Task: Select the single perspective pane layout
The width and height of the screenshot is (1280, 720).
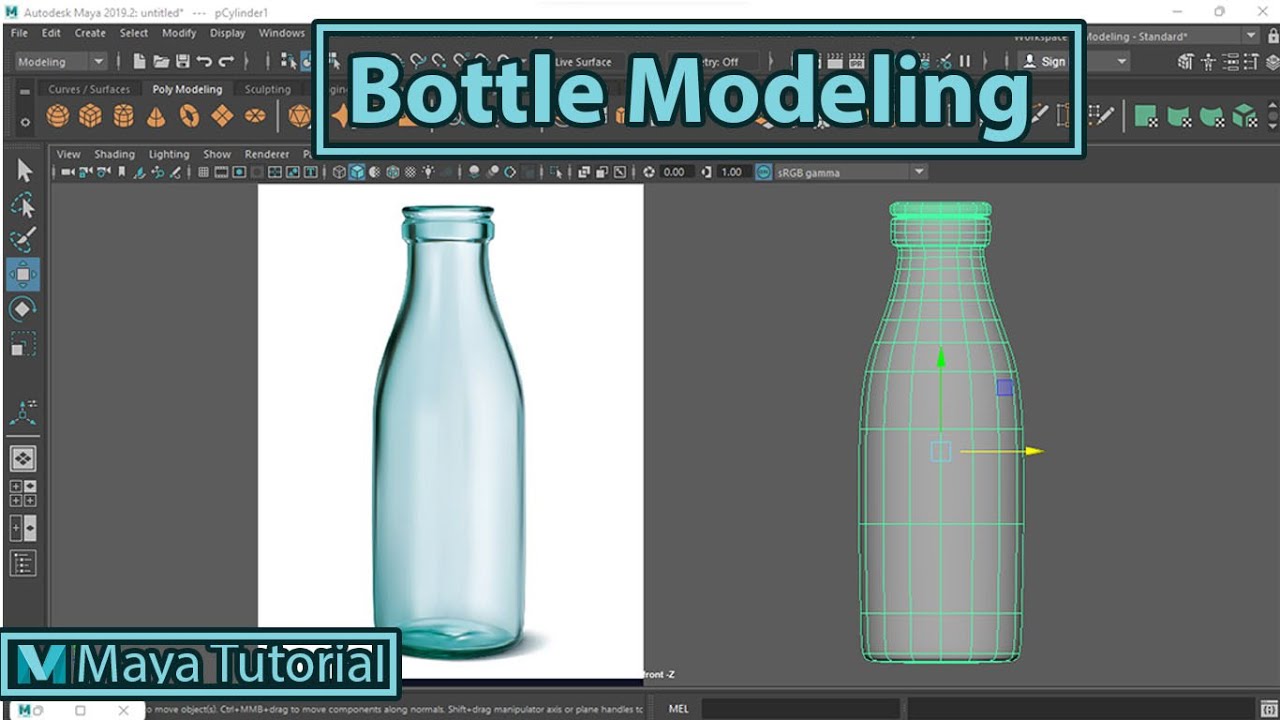Action: click(23, 459)
